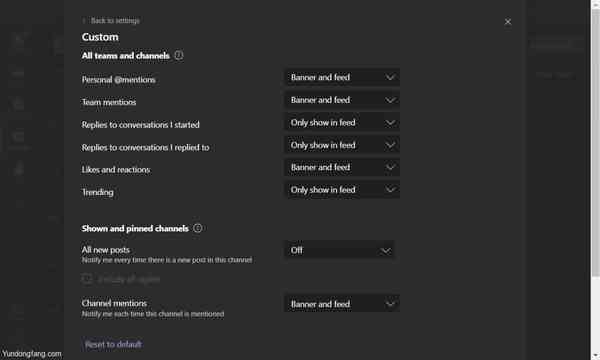Click the vertical scrollbar thumb
Screen dimensions: 600x360
596,142
